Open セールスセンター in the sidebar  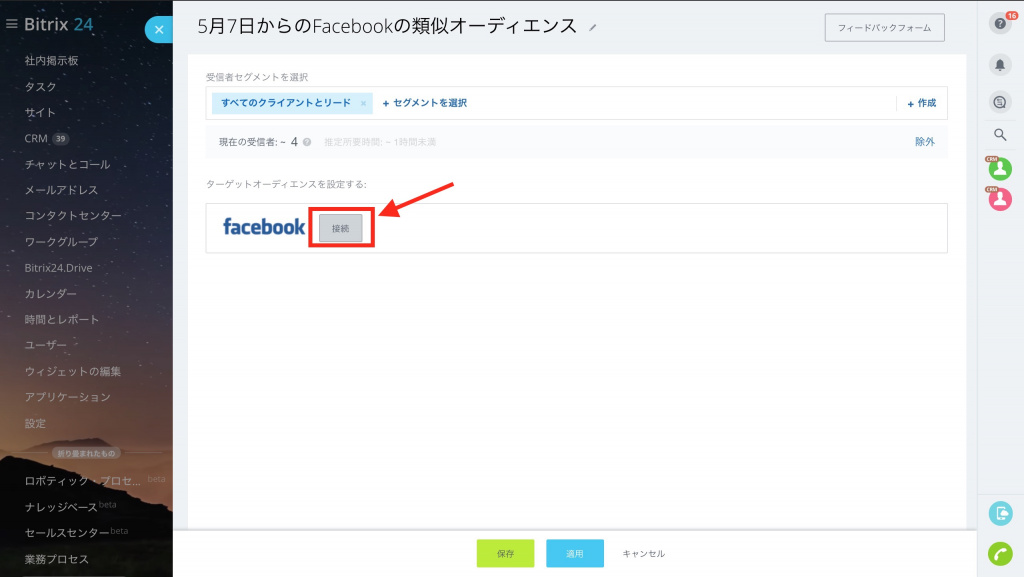pos(67,533)
